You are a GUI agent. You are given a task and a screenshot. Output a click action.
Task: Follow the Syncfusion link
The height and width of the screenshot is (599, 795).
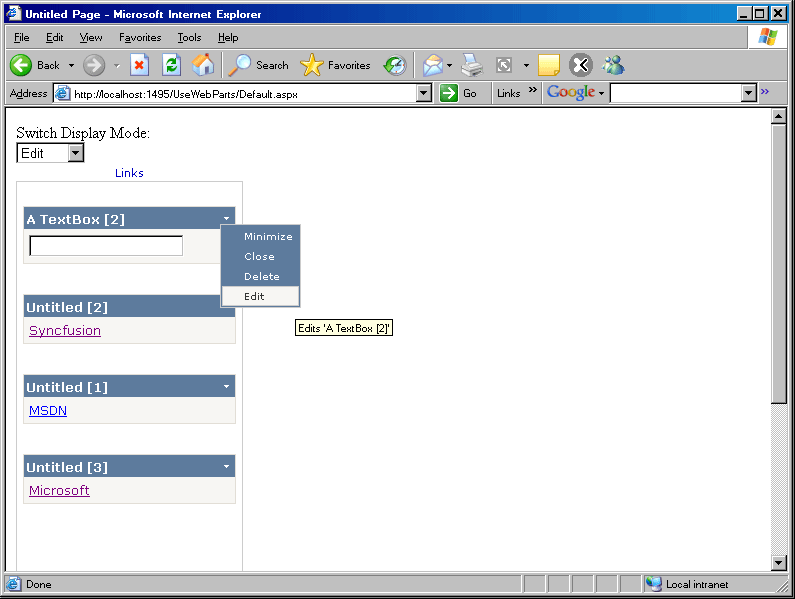tap(65, 331)
